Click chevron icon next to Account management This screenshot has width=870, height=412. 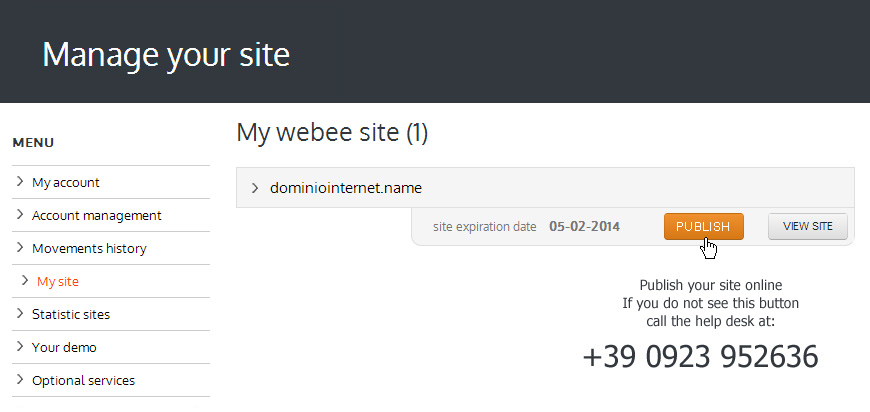click(x=20, y=214)
